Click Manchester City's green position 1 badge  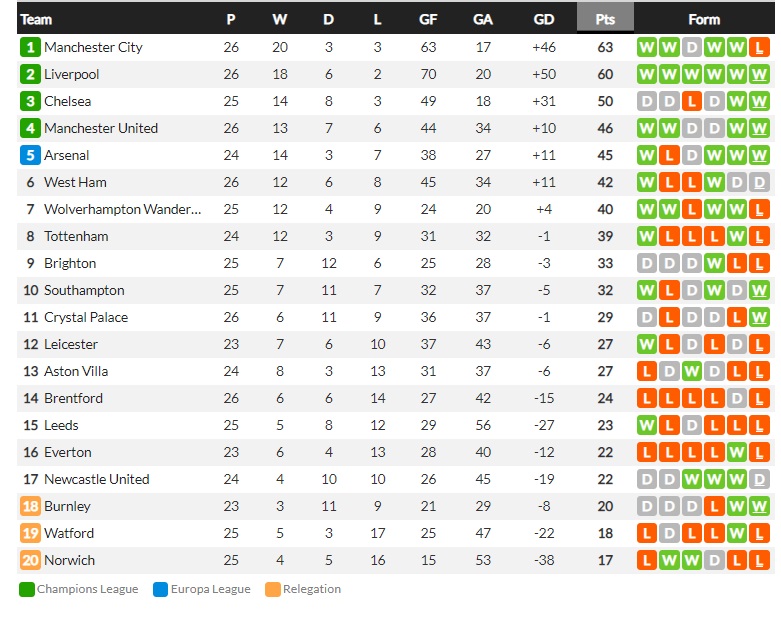click(30, 47)
